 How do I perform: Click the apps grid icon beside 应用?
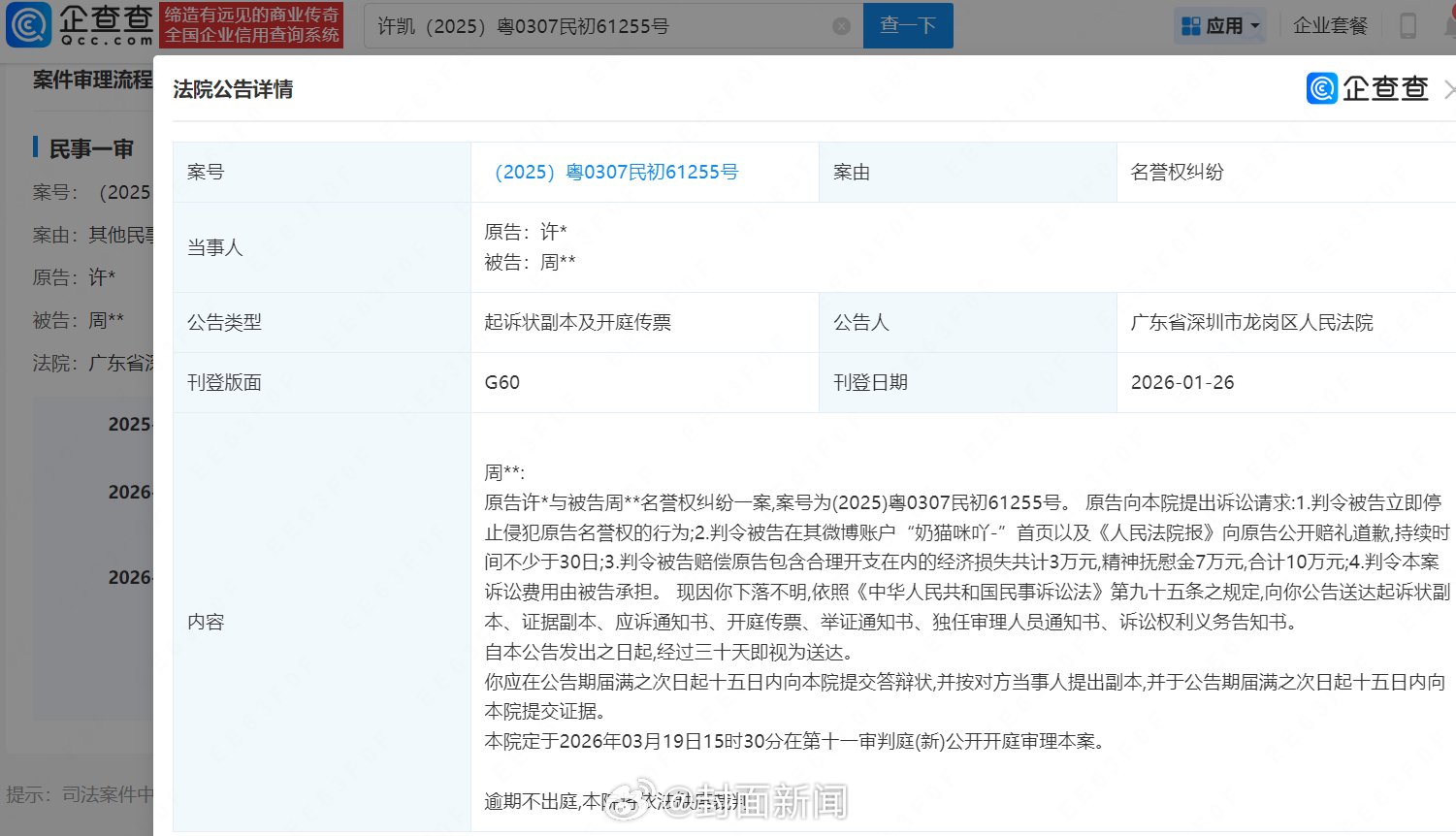(x=1191, y=24)
